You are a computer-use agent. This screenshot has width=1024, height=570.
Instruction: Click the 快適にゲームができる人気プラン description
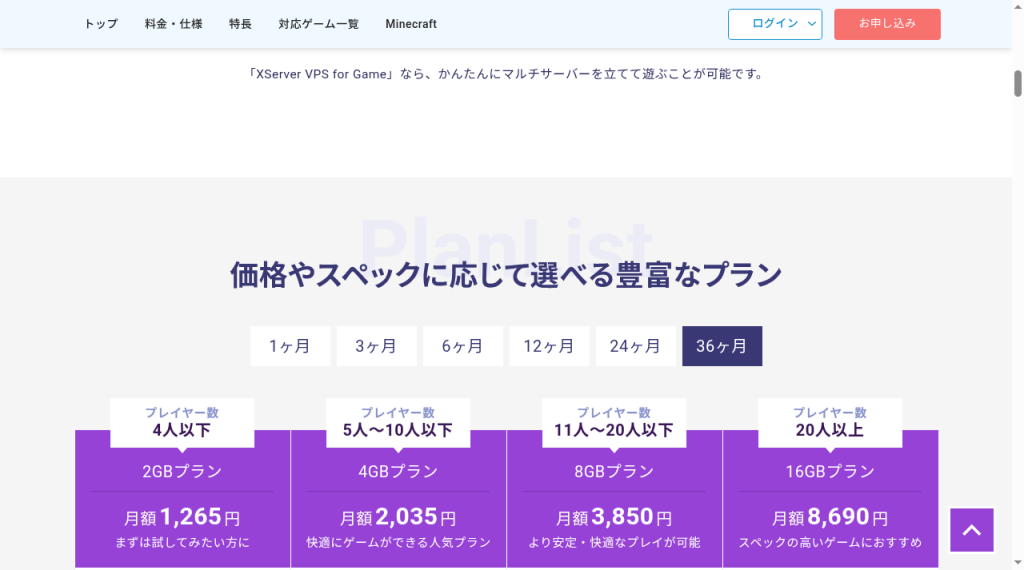pos(398,543)
